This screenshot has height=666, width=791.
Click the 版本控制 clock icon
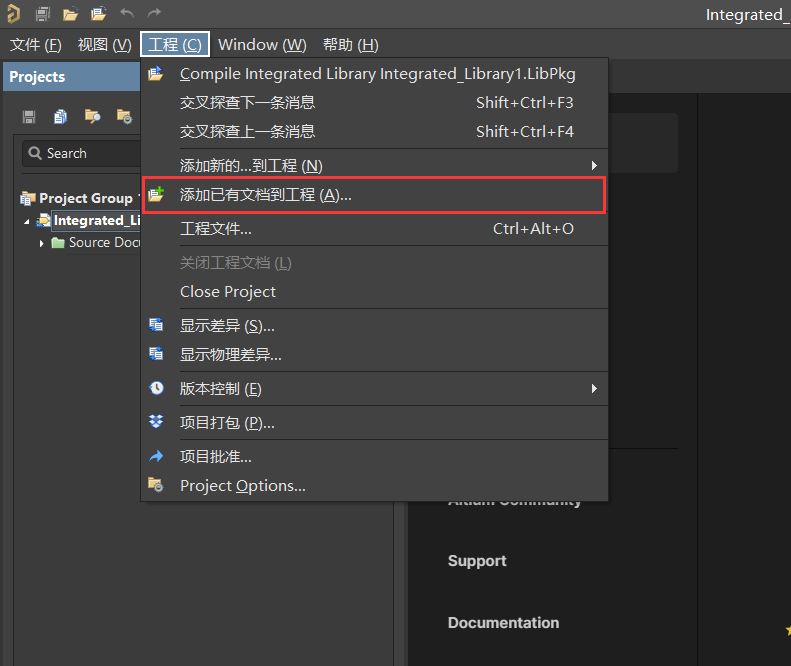(156, 388)
